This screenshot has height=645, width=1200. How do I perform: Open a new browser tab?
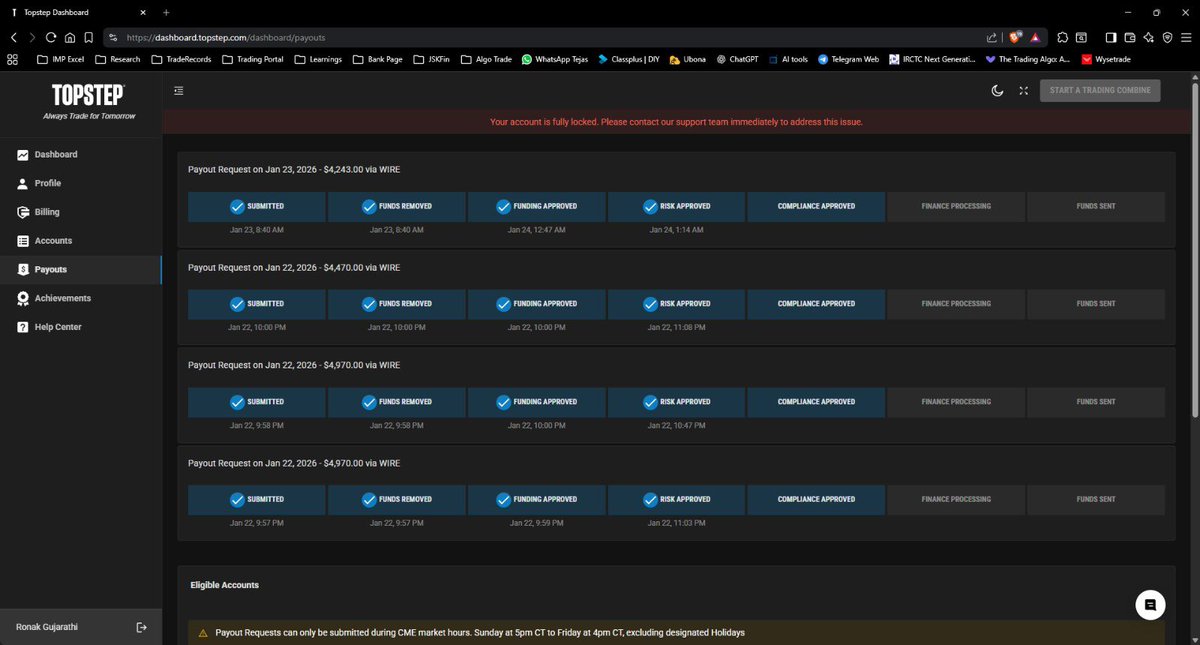point(166,12)
